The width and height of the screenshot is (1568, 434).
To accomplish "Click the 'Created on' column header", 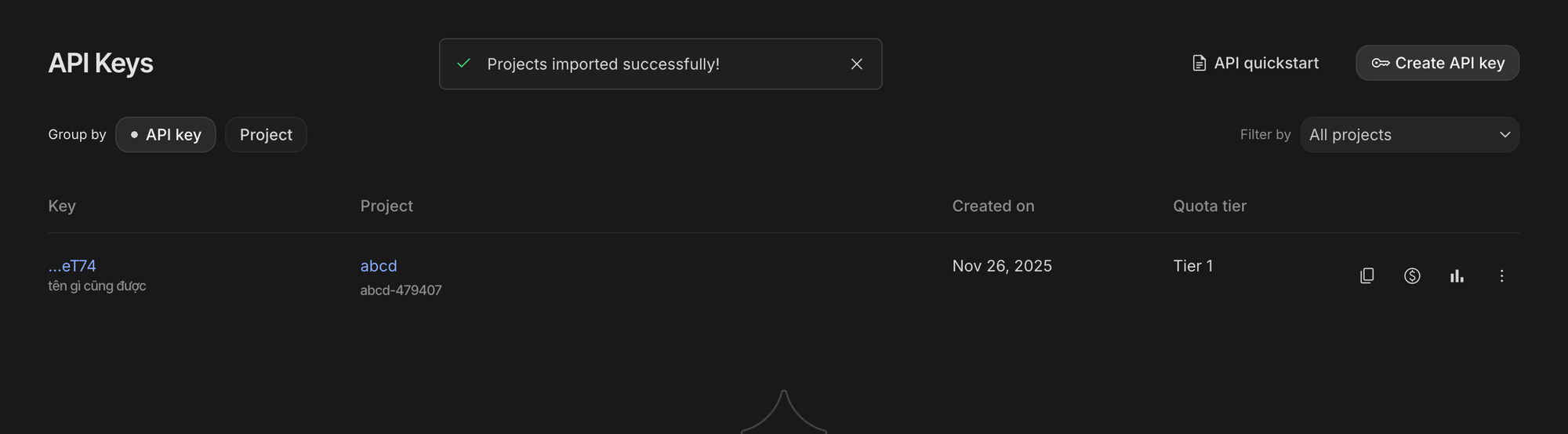I will coord(993,206).
